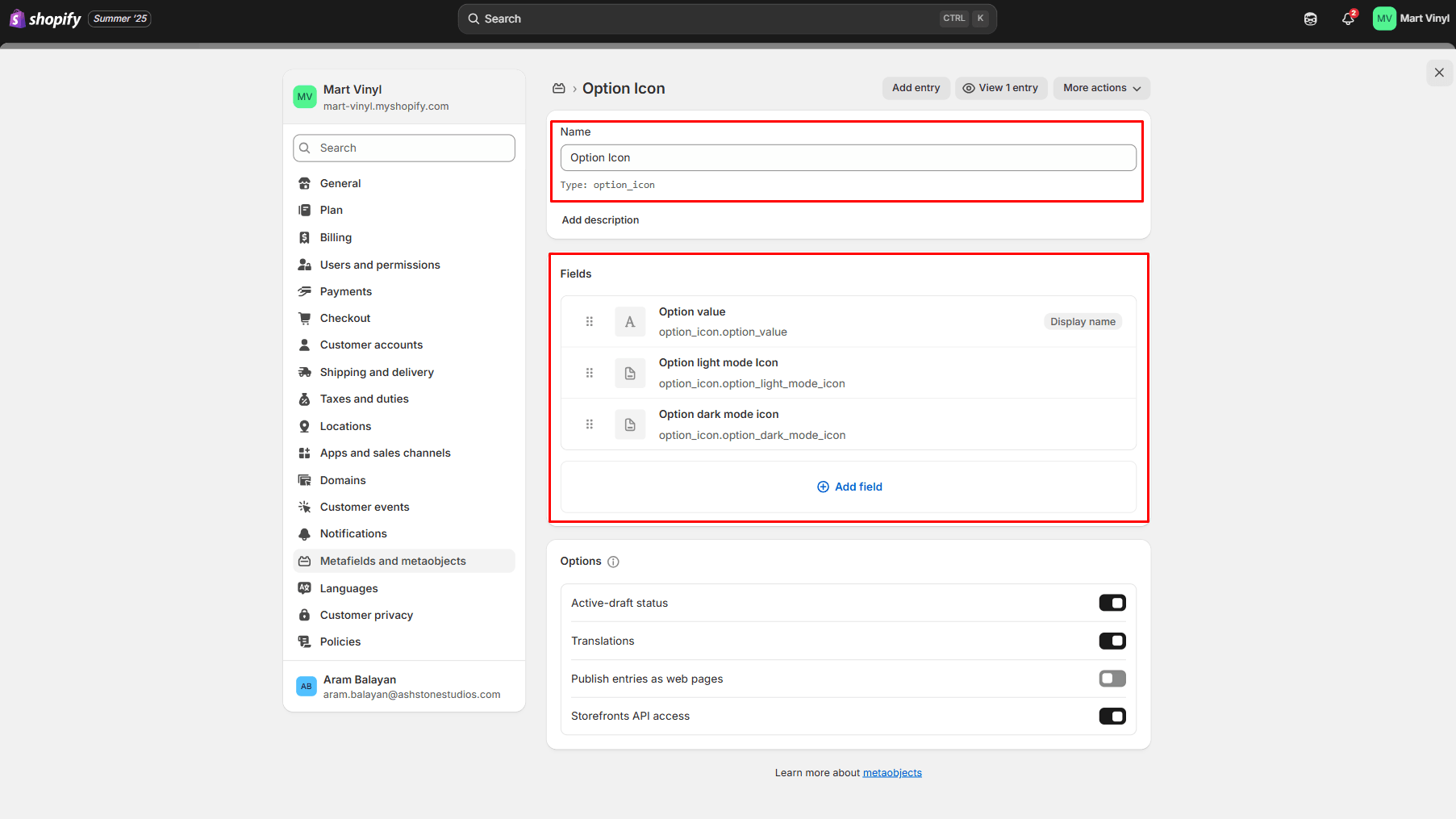The height and width of the screenshot is (819, 1456).
Task: Expand the More actions dropdown
Action: point(1101,88)
